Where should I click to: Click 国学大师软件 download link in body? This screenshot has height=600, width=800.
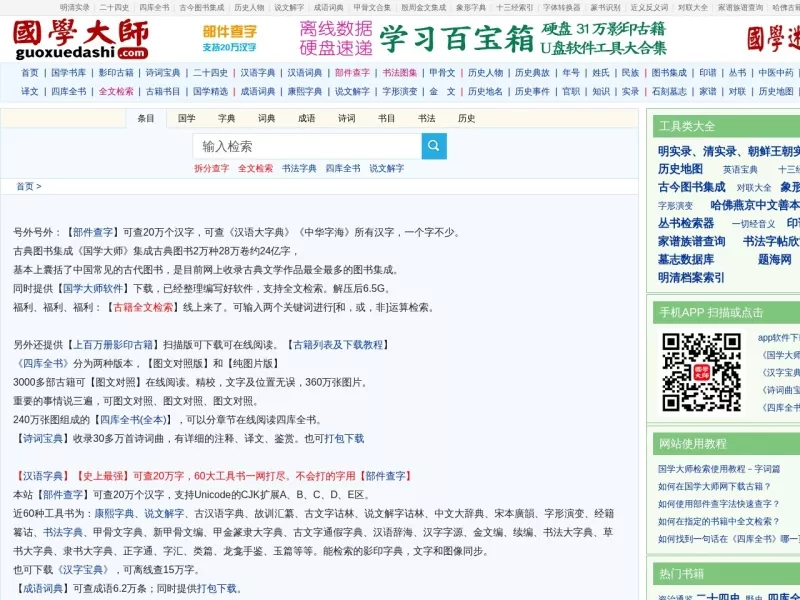coord(92,289)
